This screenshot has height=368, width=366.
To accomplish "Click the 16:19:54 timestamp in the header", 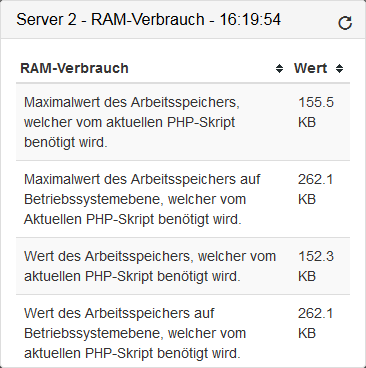I will tap(250, 19).
